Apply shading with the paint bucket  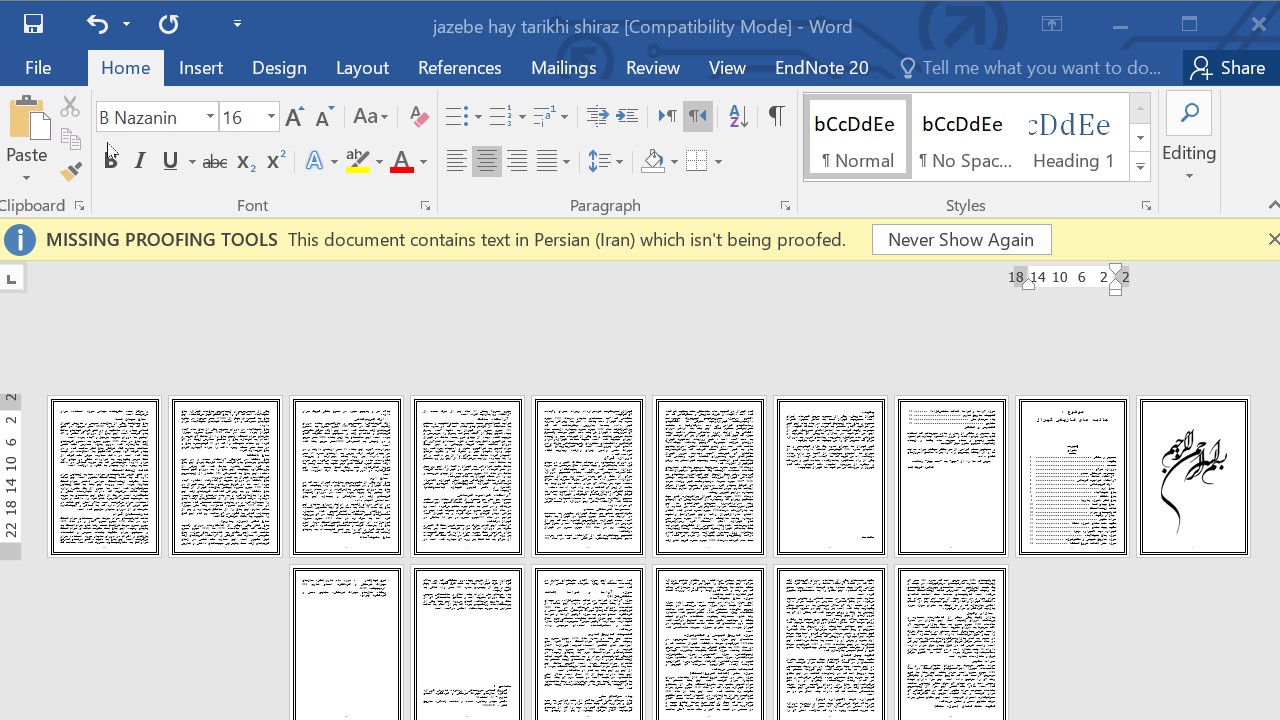[653, 161]
